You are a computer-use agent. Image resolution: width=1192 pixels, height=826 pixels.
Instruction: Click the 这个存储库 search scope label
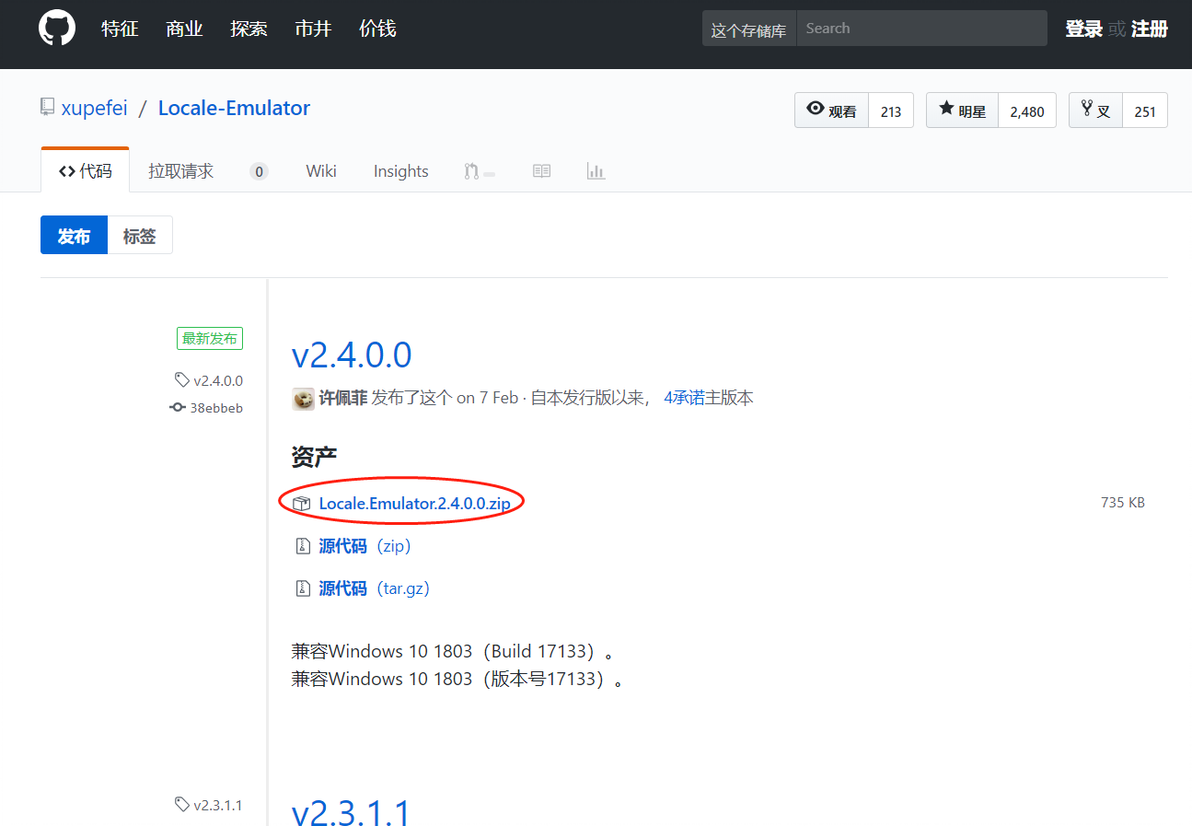pos(749,29)
